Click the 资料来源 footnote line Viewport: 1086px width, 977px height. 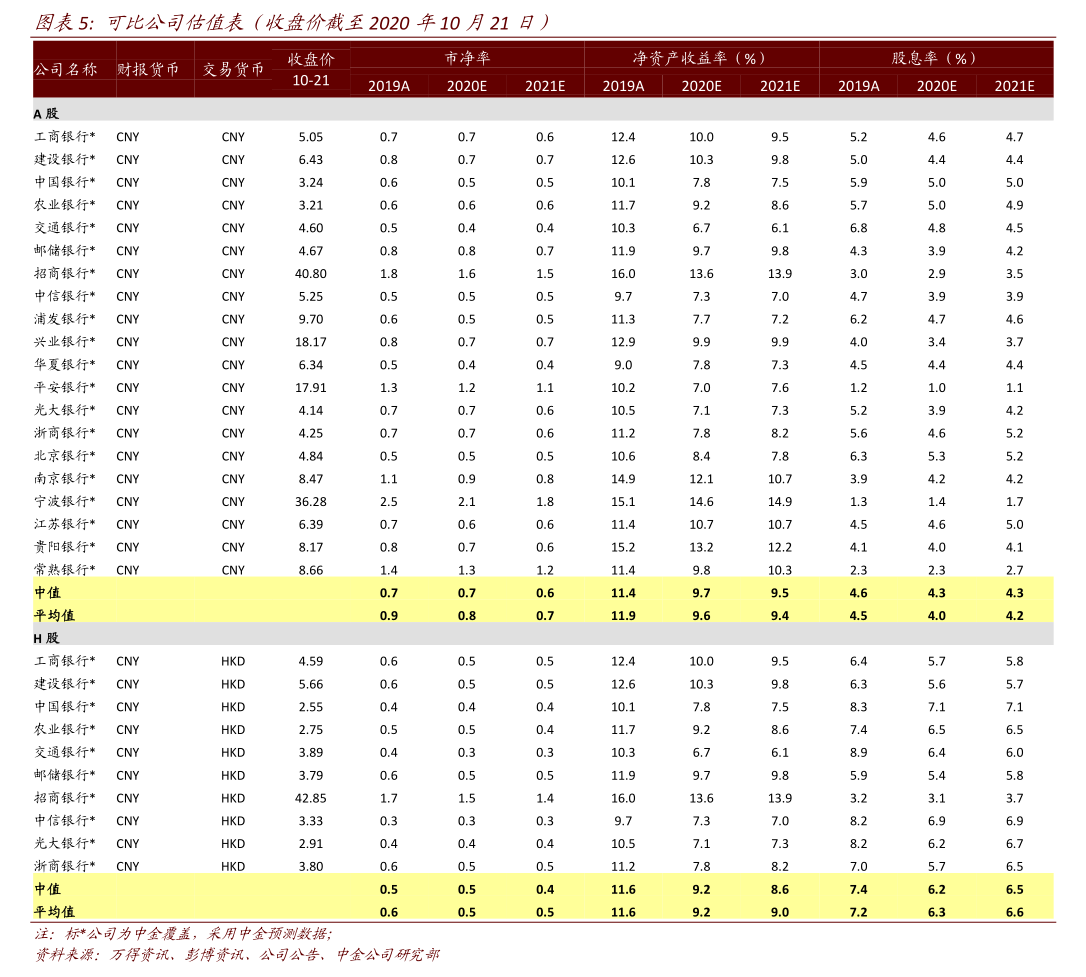click(x=237, y=954)
